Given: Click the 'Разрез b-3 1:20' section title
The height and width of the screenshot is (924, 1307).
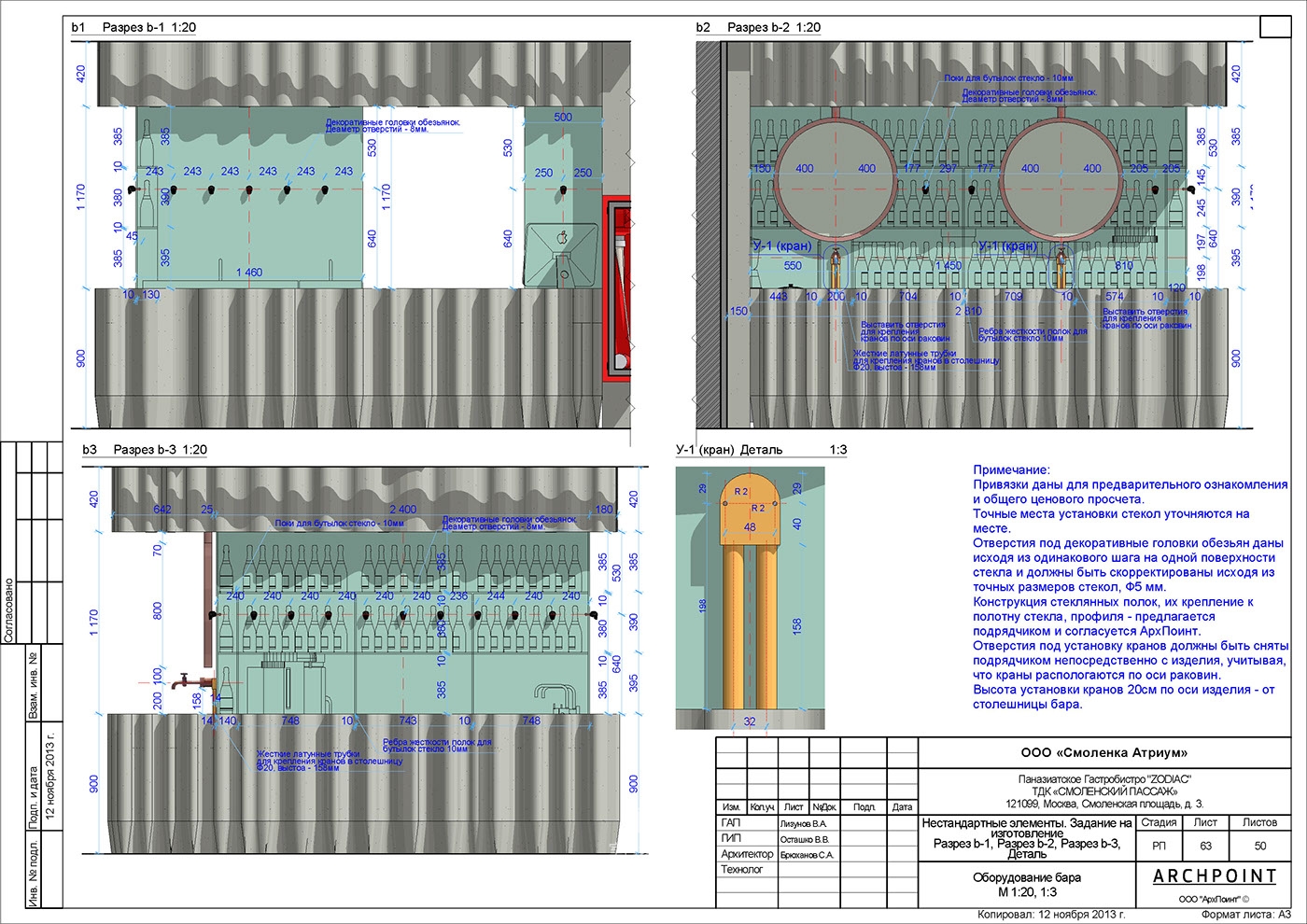Looking at the screenshot, I should 160,450.
